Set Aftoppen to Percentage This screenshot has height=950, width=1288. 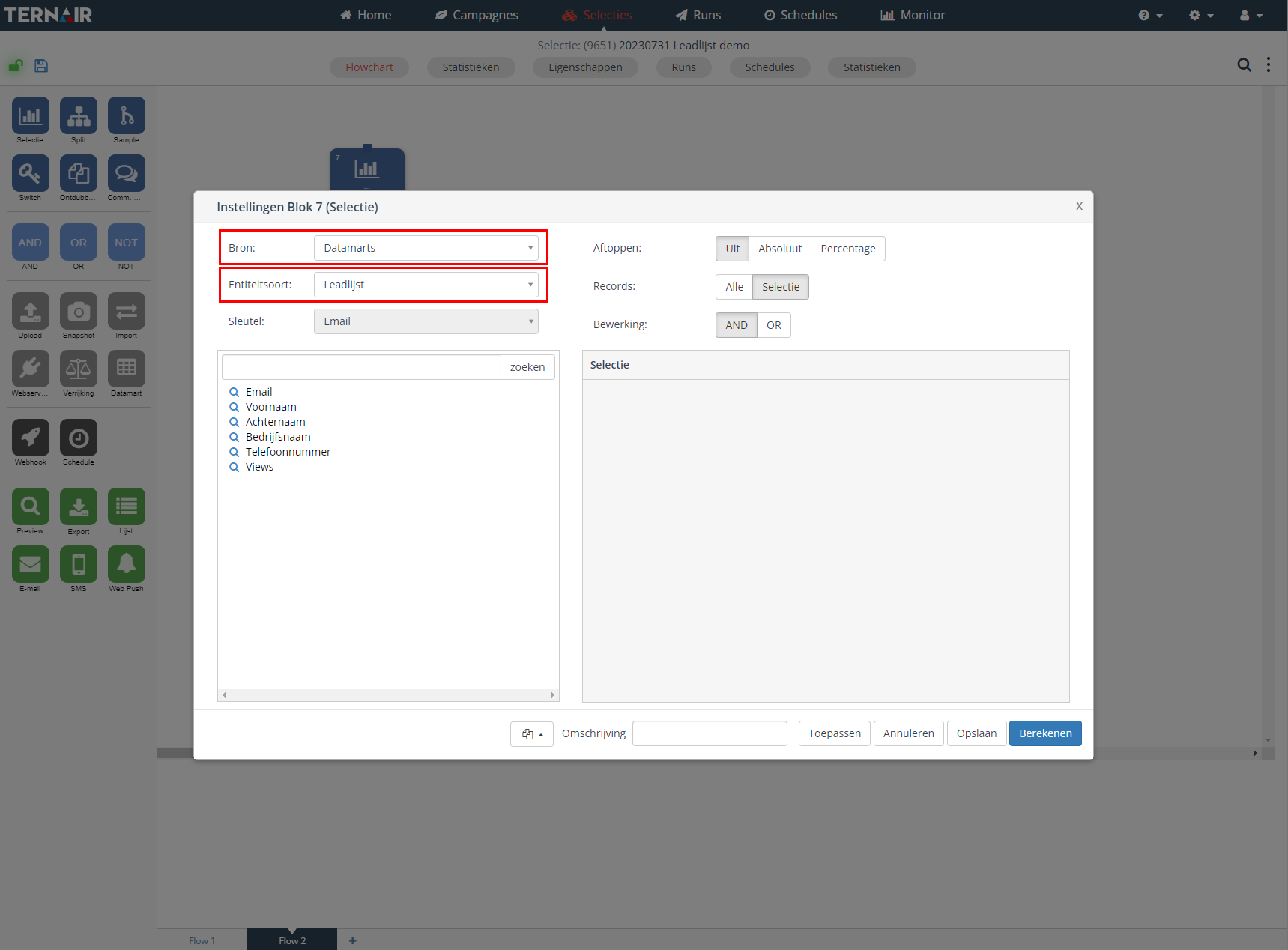(x=848, y=249)
